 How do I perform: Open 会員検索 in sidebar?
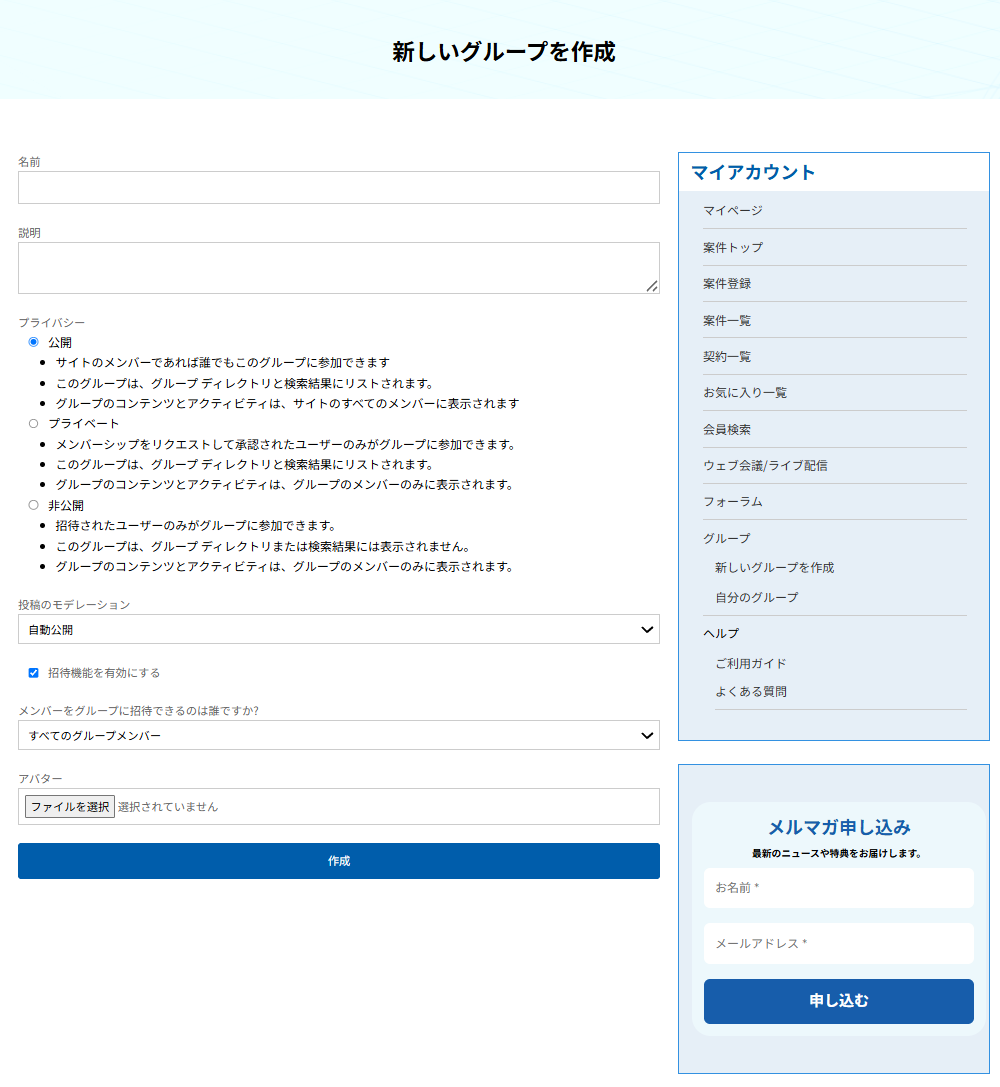(727, 429)
